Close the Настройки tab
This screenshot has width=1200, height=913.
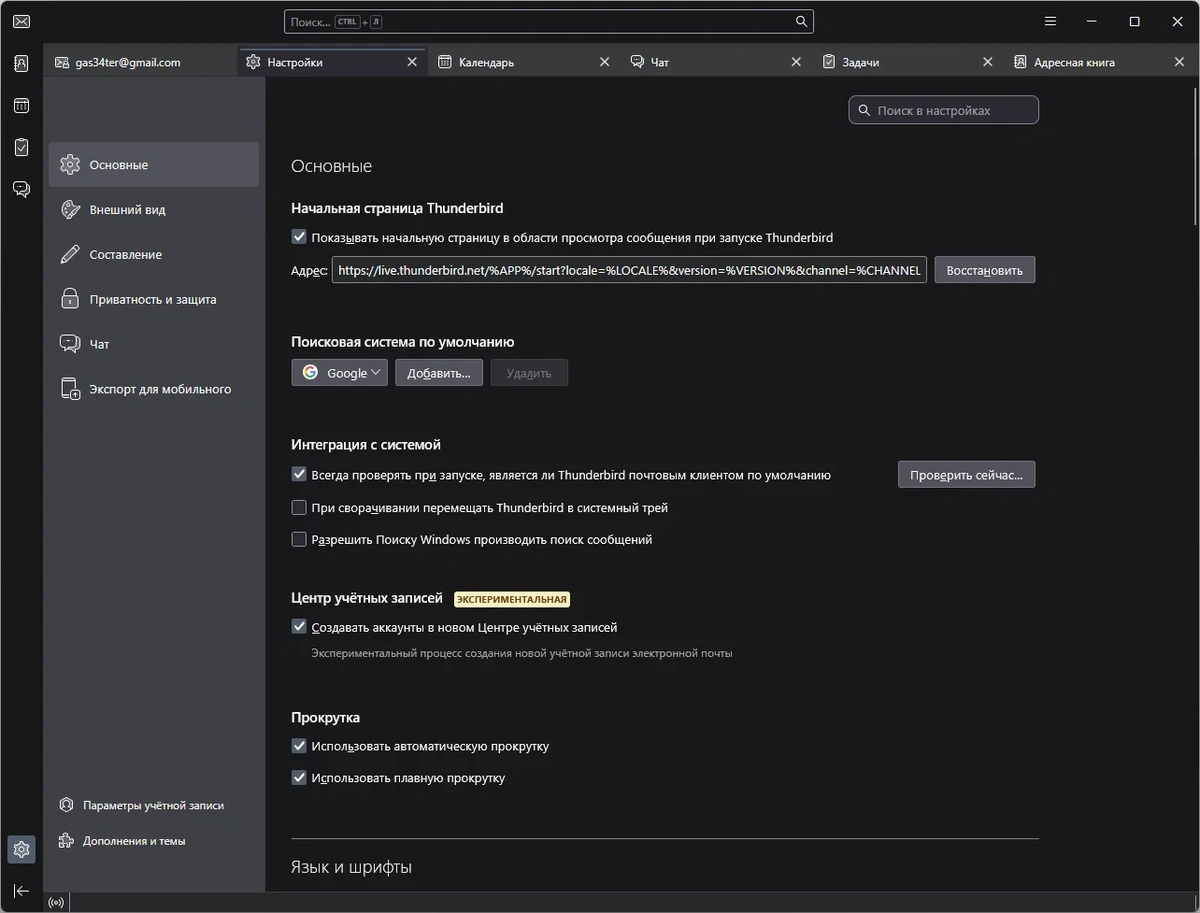412,62
